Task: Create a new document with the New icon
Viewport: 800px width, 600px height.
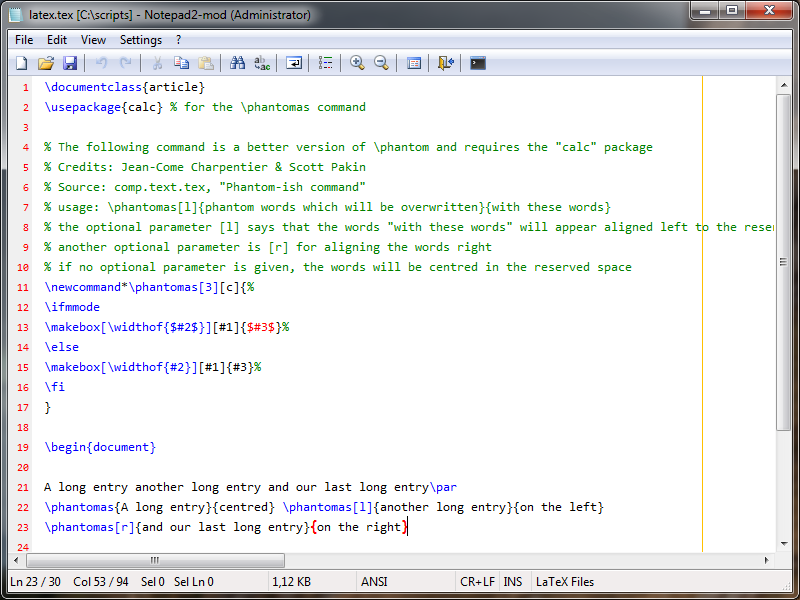Action: 21,63
